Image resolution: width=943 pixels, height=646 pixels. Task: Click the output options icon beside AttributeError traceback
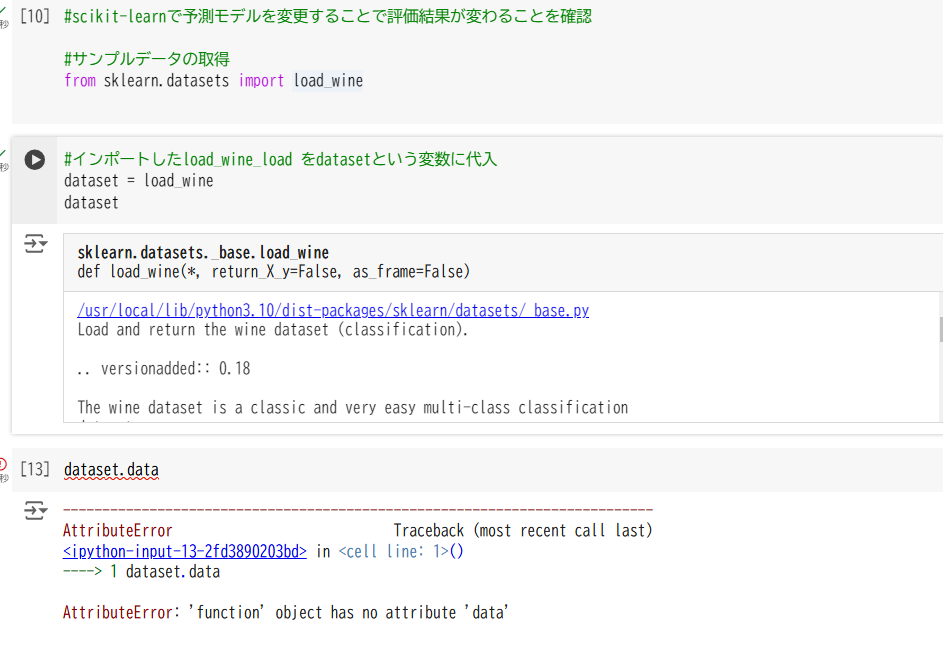click(36, 511)
